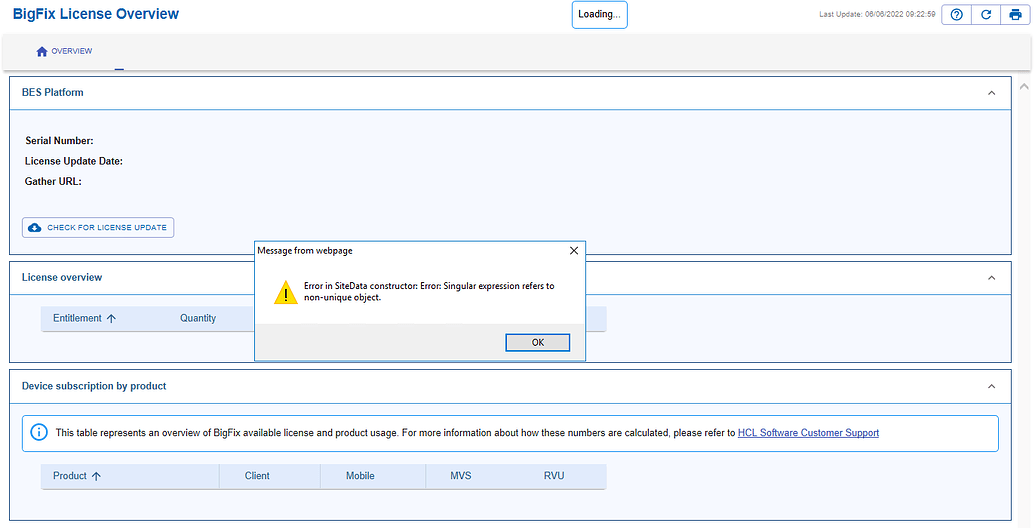Screen dimensions: 1035x528
Task: Click the SiteData constructor error message
Action: (x=429, y=292)
